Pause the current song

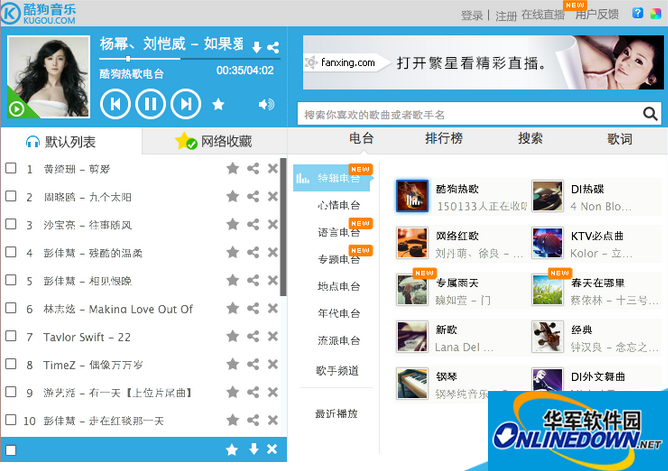(x=150, y=104)
